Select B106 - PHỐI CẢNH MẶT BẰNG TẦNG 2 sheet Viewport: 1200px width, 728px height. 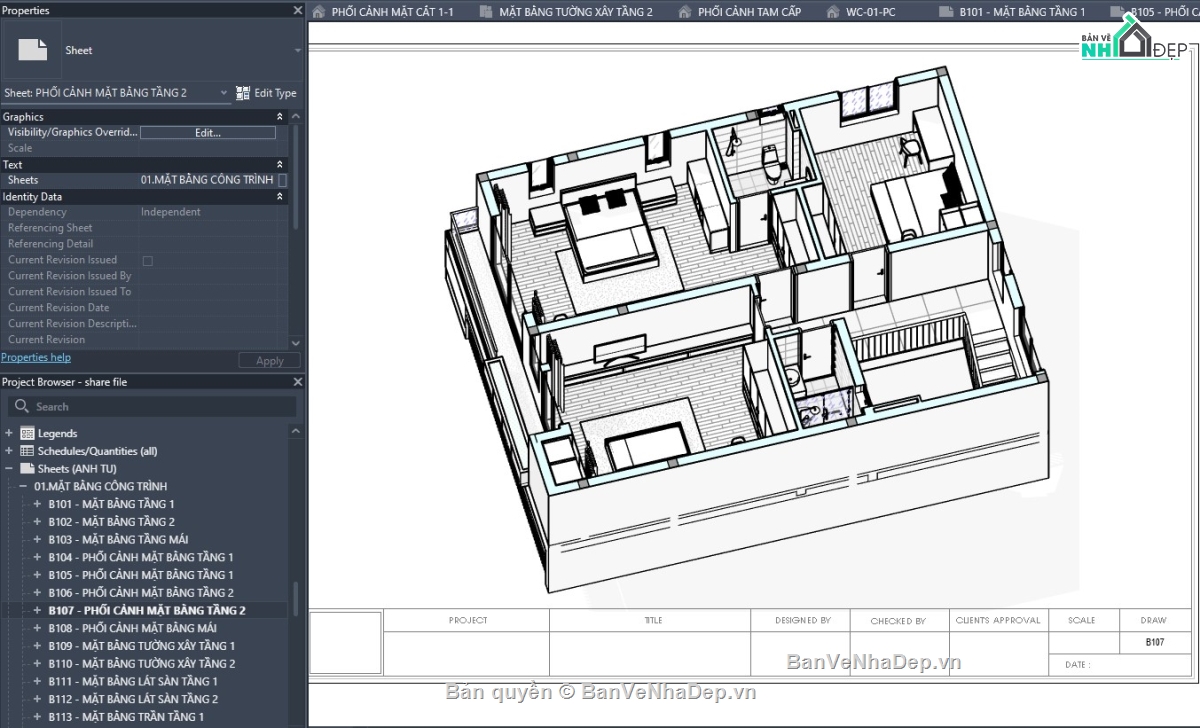click(141, 593)
